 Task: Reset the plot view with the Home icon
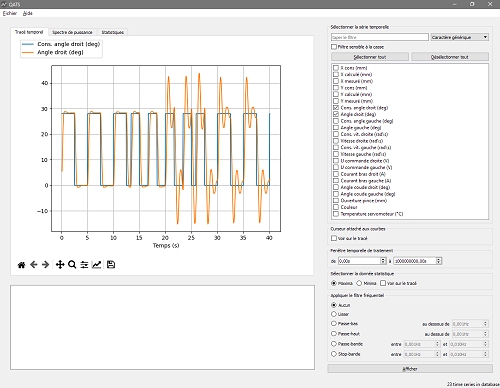click(21, 265)
